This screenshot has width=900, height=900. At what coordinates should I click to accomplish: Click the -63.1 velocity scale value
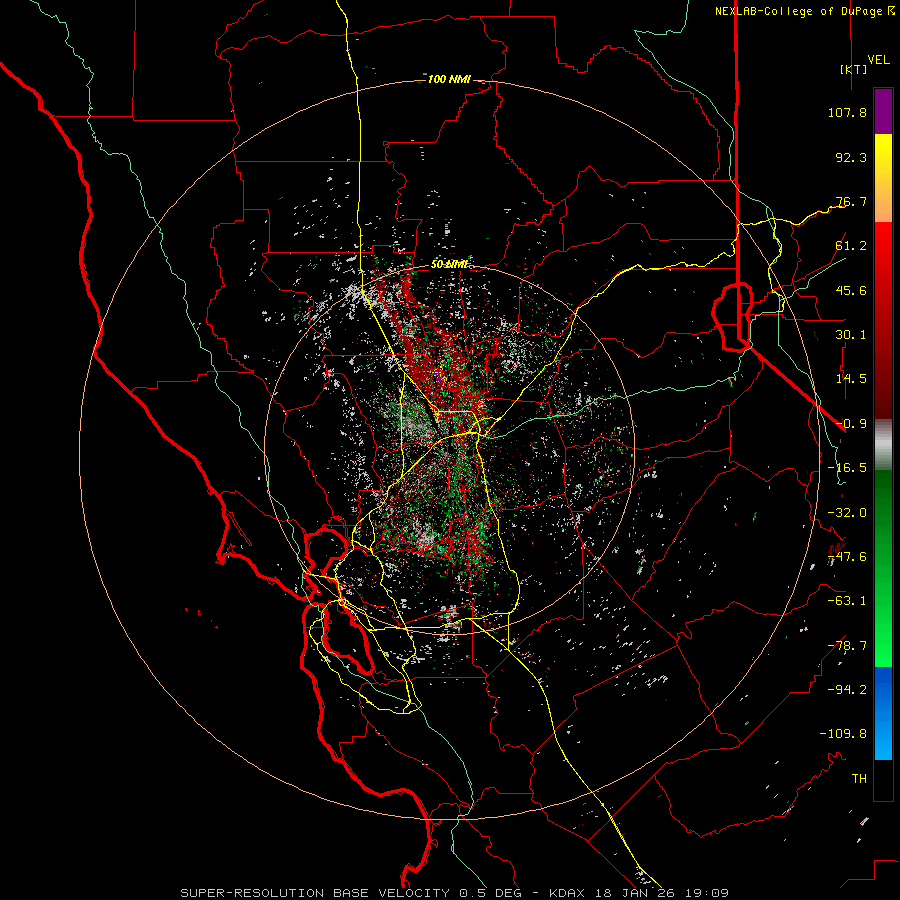(847, 601)
